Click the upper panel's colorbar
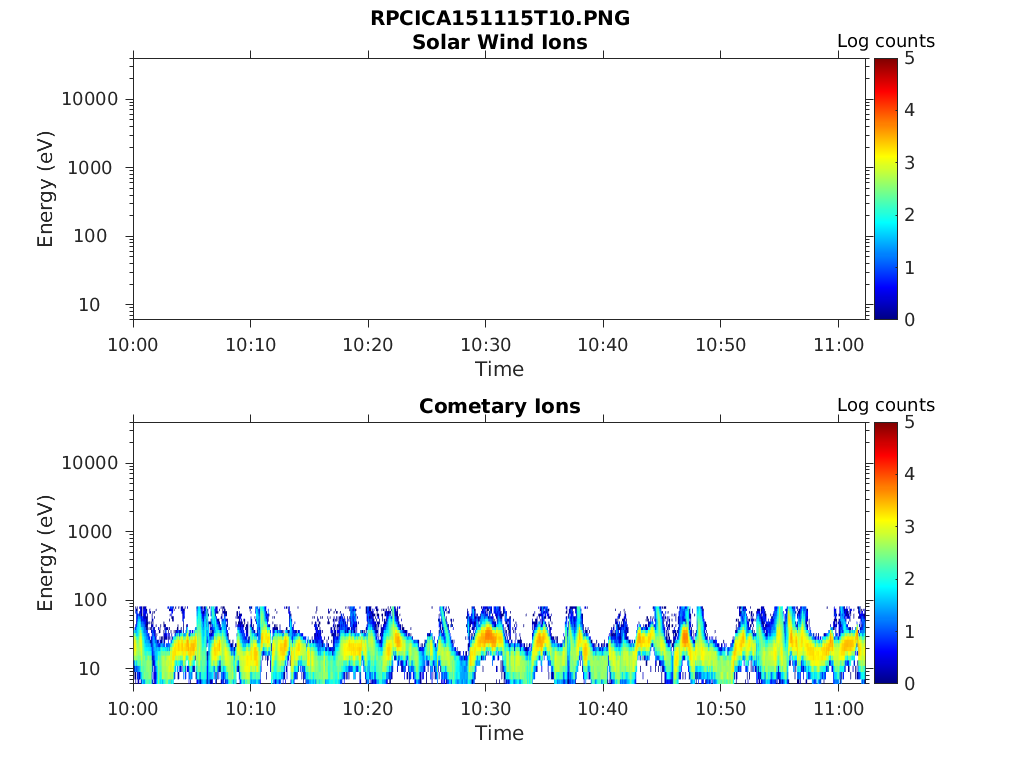 click(x=886, y=189)
